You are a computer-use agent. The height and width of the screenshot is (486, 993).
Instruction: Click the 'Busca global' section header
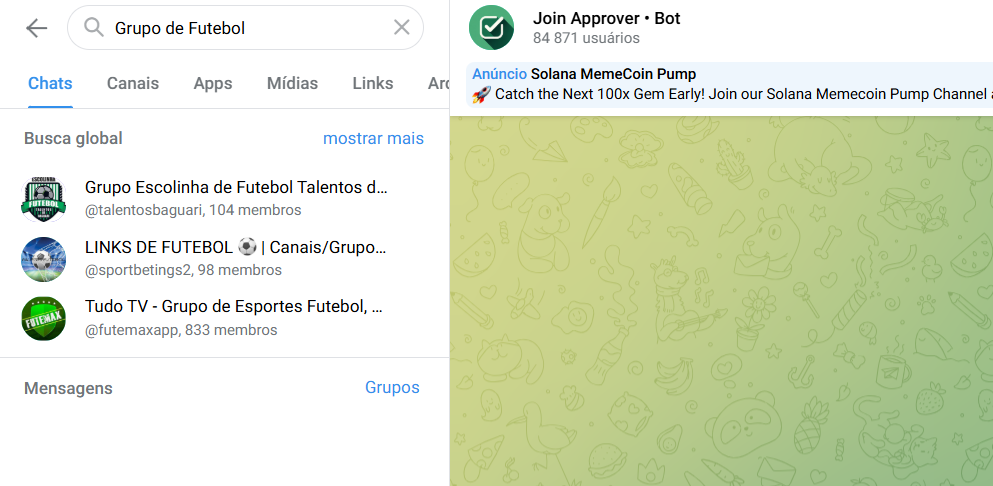pos(73,138)
